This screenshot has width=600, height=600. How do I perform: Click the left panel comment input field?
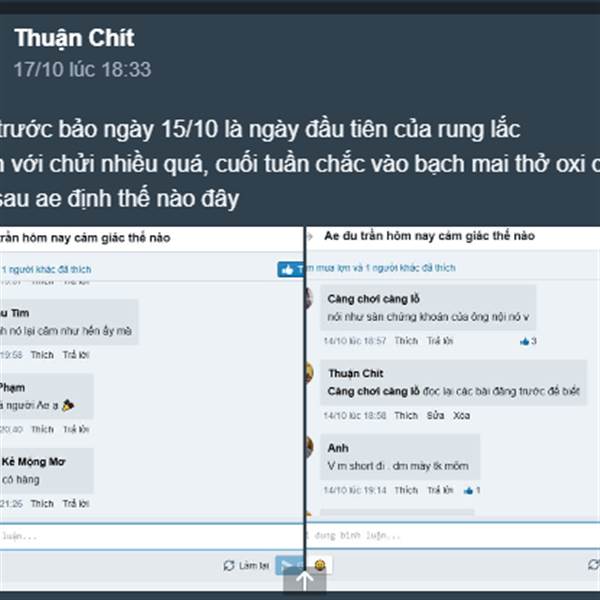coord(152,536)
